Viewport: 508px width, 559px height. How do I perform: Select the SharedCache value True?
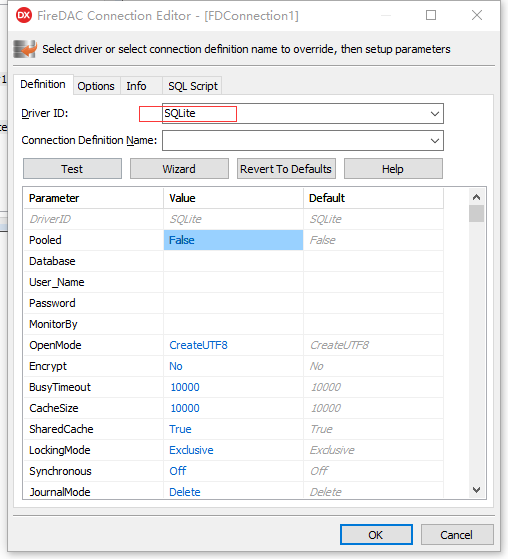coord(234,429)
